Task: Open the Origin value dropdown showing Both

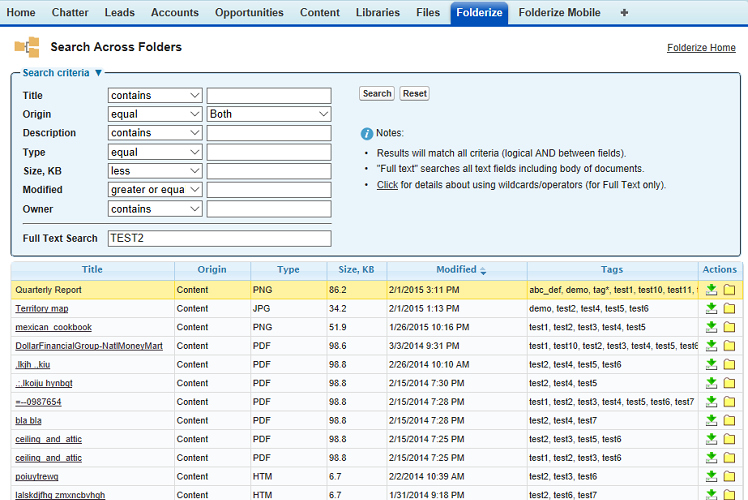Action: coord(269,114)
